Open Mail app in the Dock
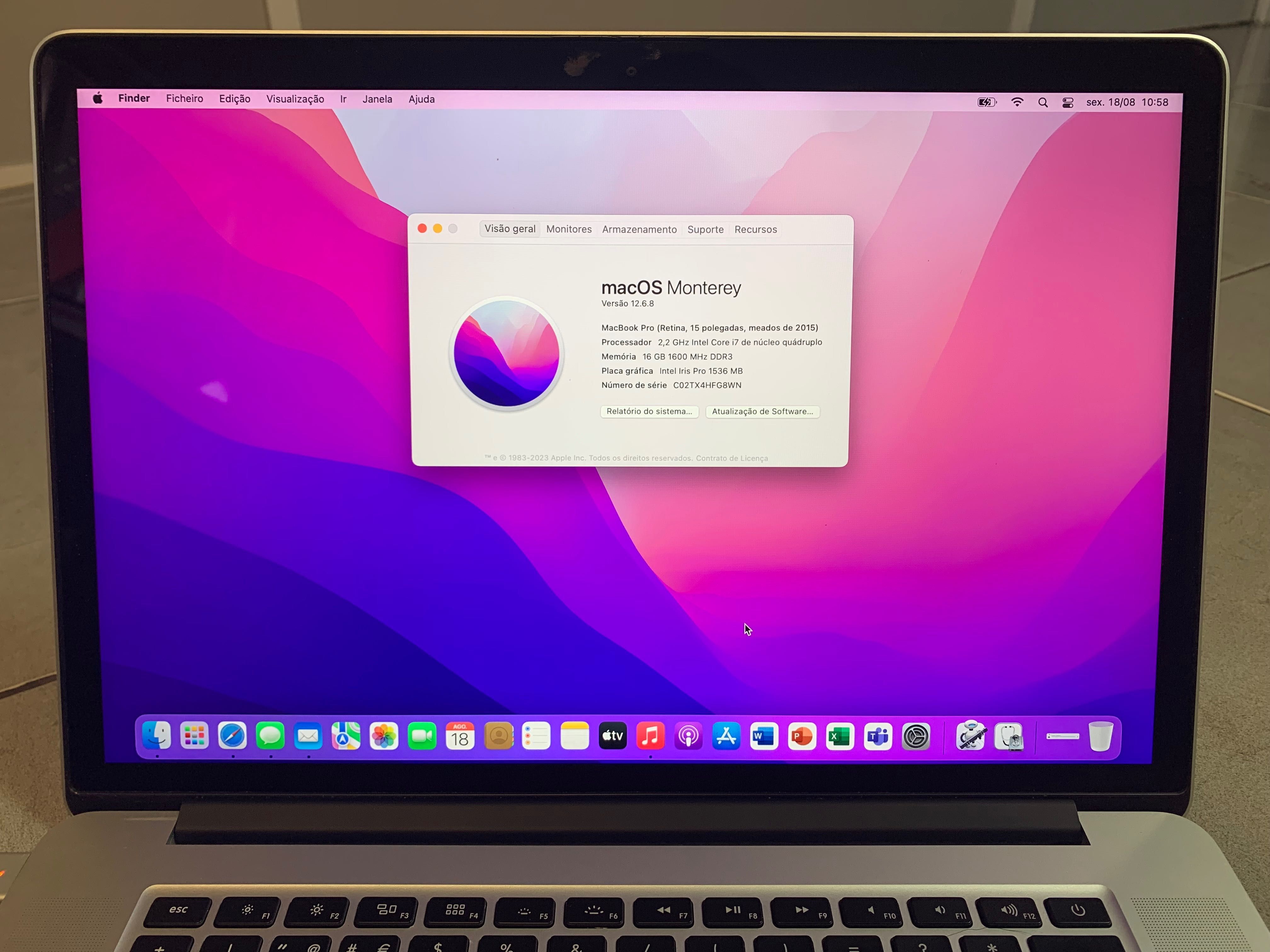Viewport: 1270px width, 952px height. pos(308,736)
